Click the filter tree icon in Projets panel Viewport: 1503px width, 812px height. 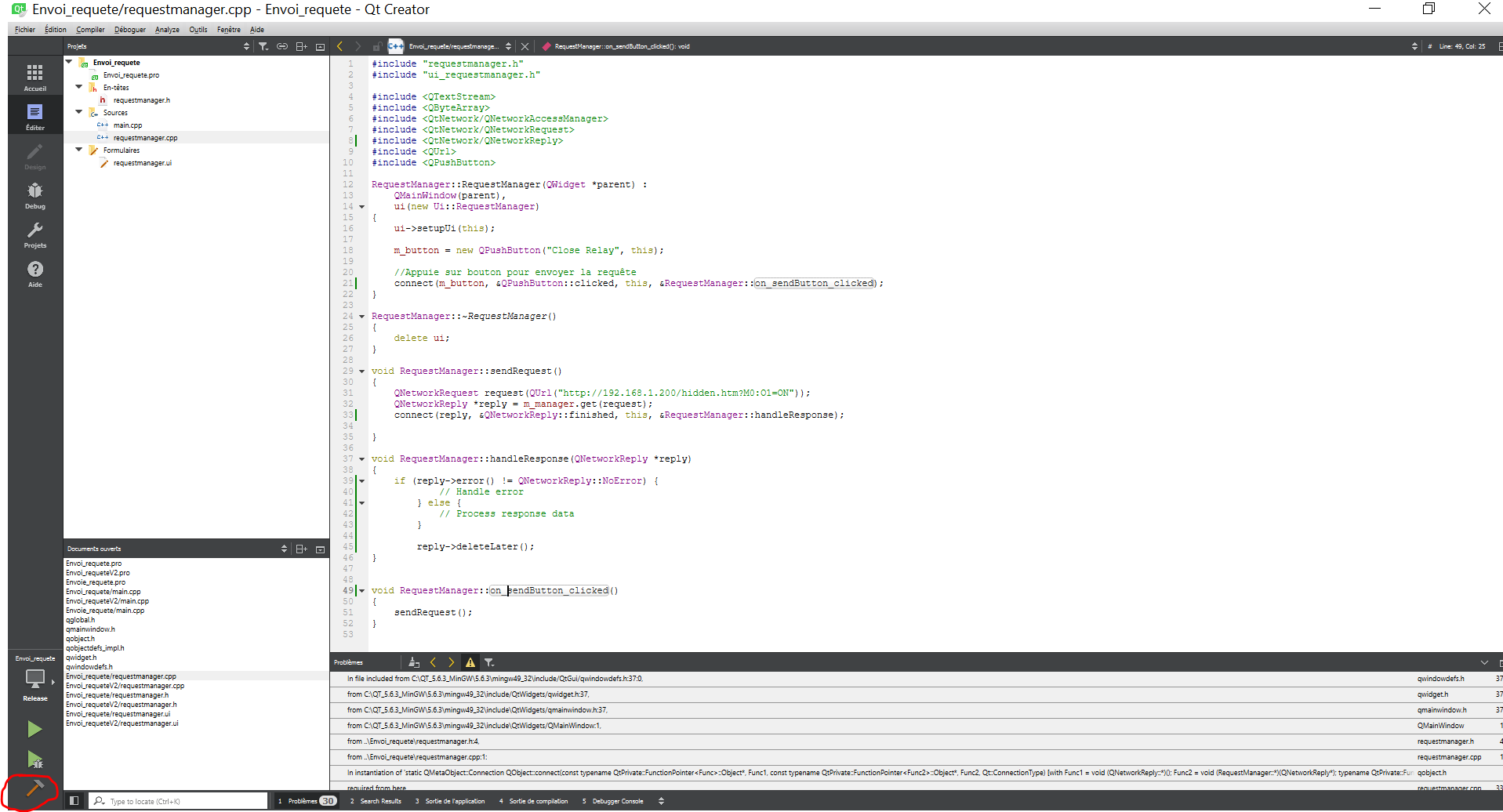pos(263,46)
